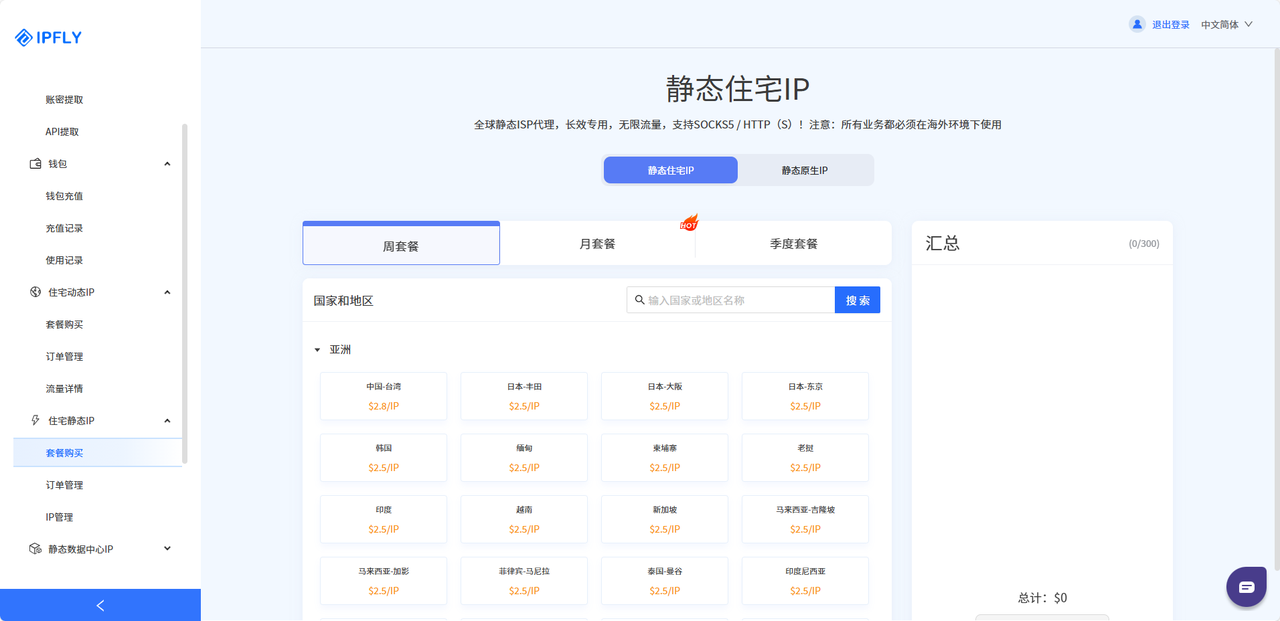Select the 菲律宾-马尼拉 region card
Screen dimensions: 1280x621
(524, 581)
